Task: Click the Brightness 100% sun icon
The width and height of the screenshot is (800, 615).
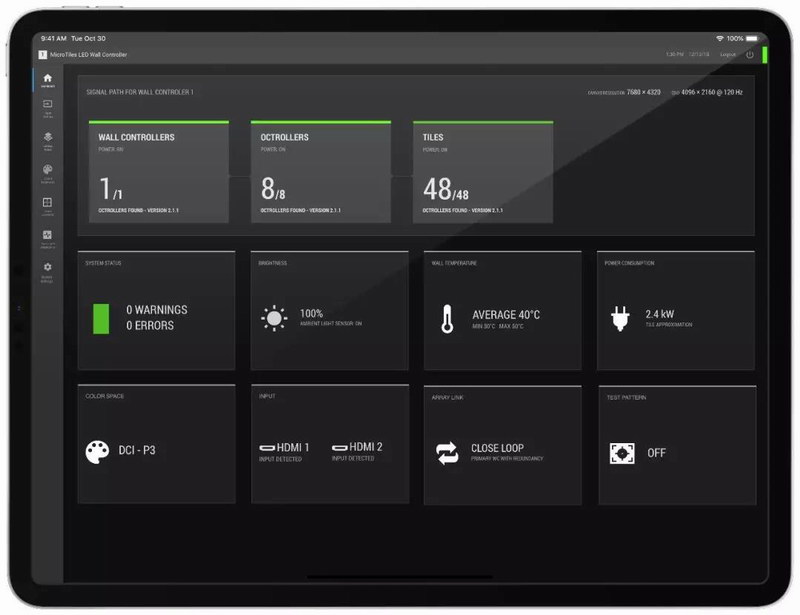Action: [x=274, y=318]
